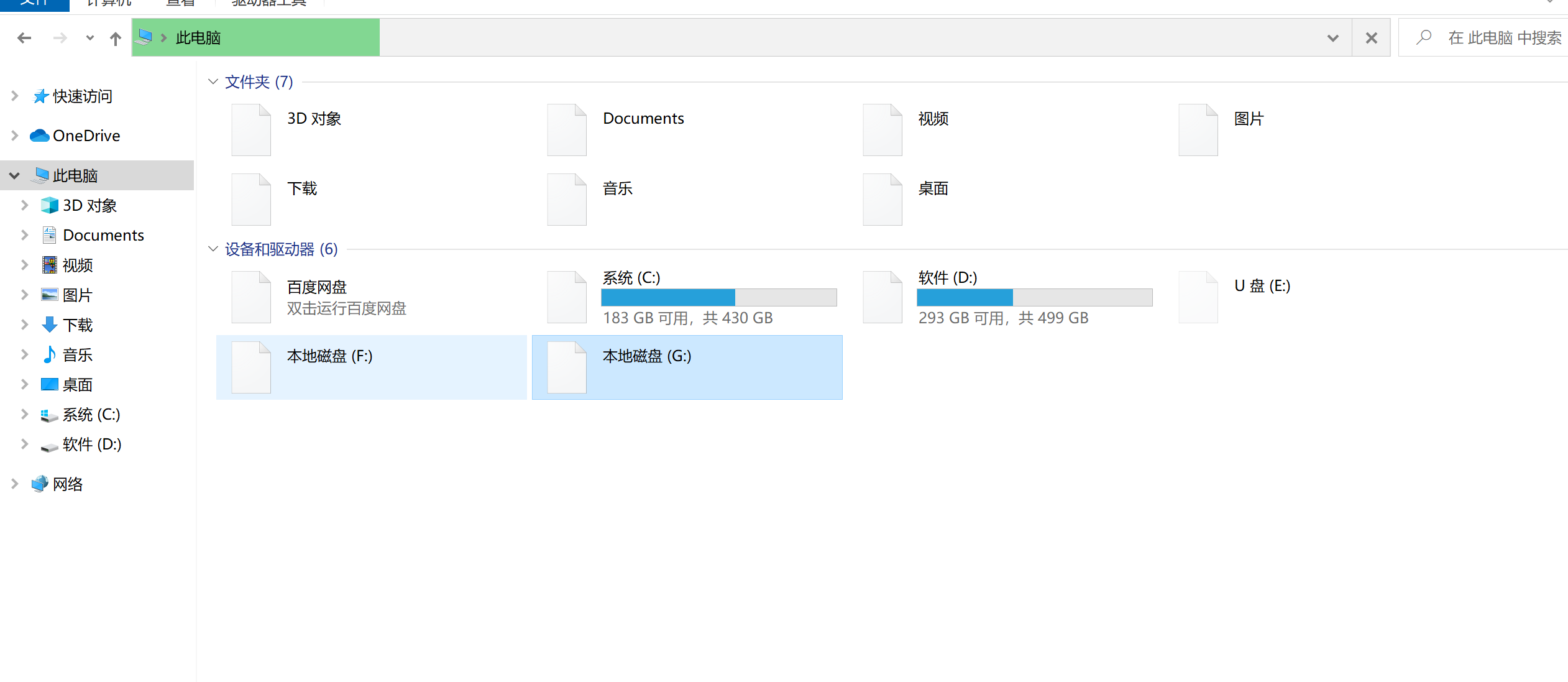Click the magnifier search icon
This screenshot has width=1568, height=682.
tap(1423, 37)
